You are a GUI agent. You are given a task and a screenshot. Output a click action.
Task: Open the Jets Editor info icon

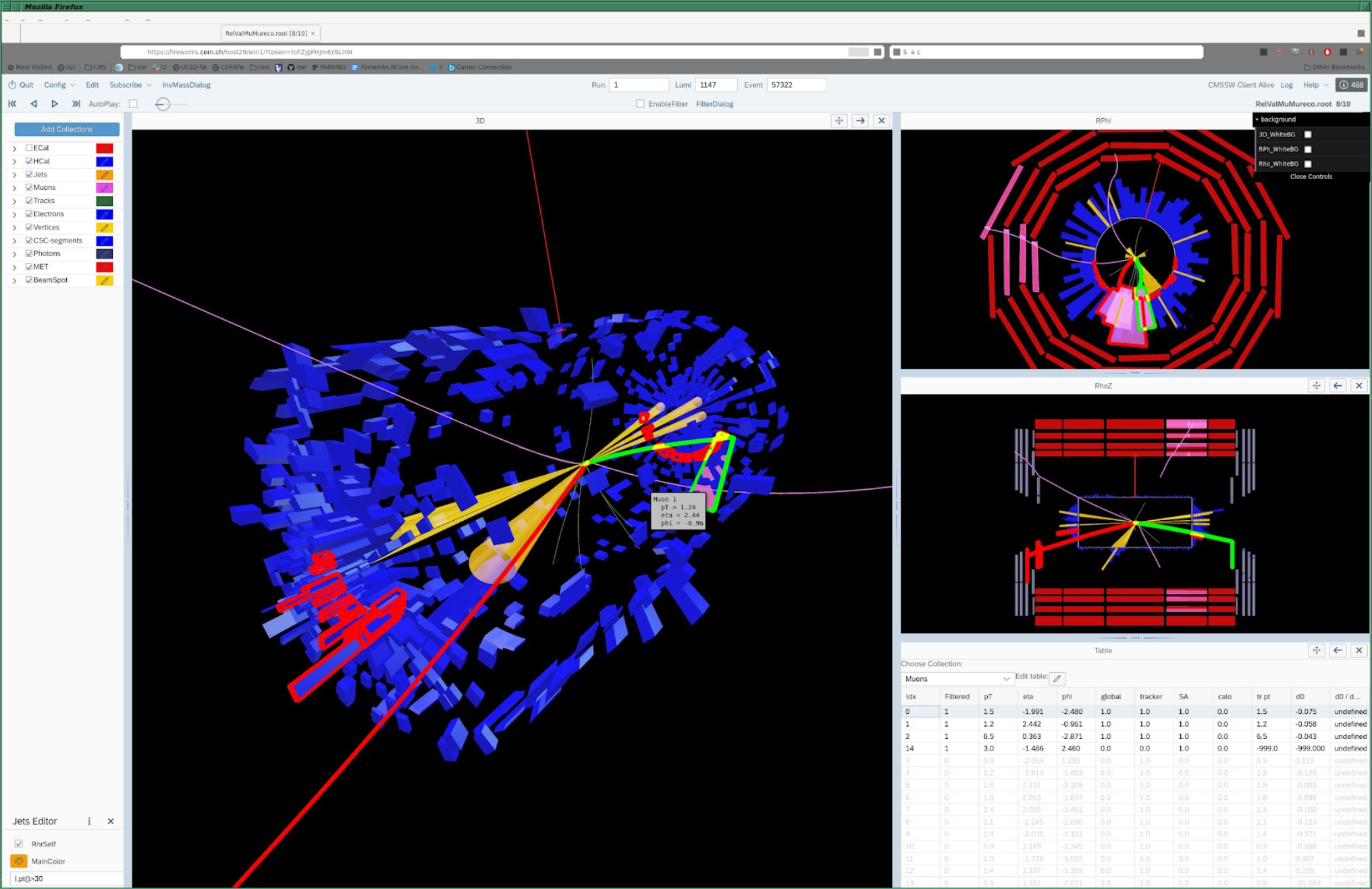tap(89, 821)
